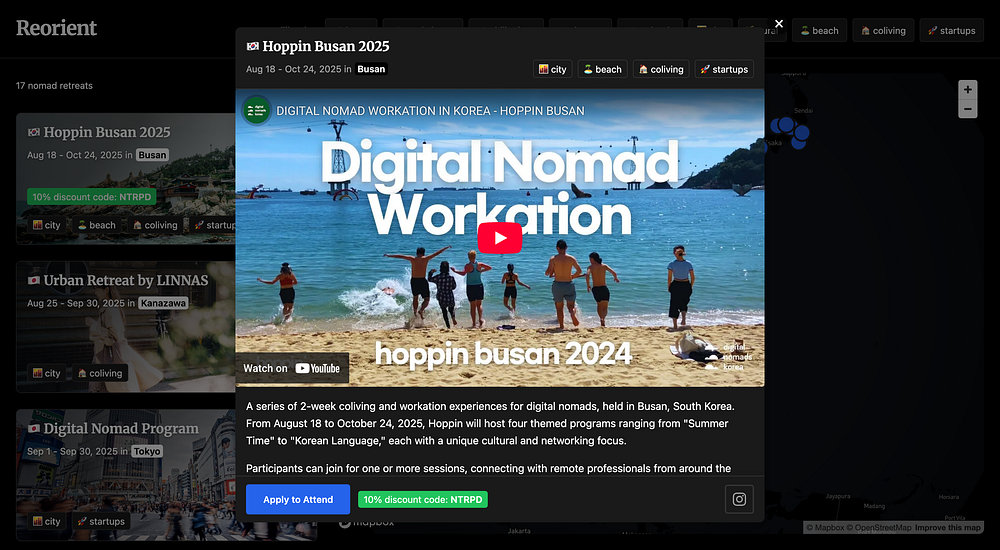Viewport: 1000px width, 550px height.
Task: Close the Hoppin Busan modal
Action: [779, 24]
